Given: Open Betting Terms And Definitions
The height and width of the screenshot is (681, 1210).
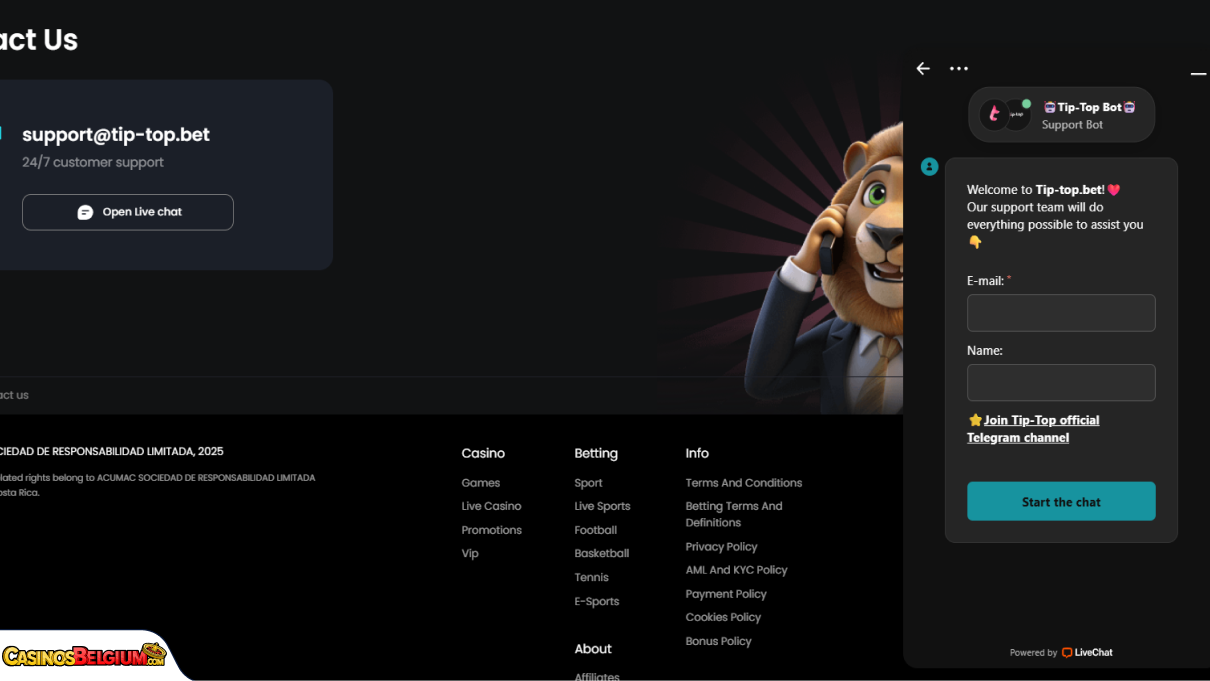Looking at the screenshot, I should point(734,514).
